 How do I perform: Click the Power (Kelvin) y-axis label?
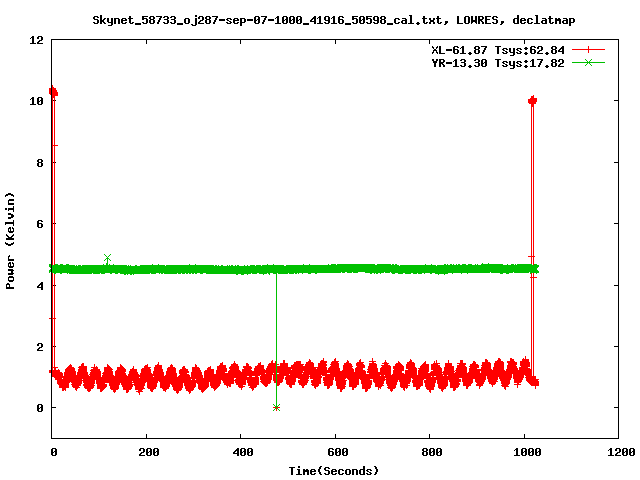click(10, 241)
